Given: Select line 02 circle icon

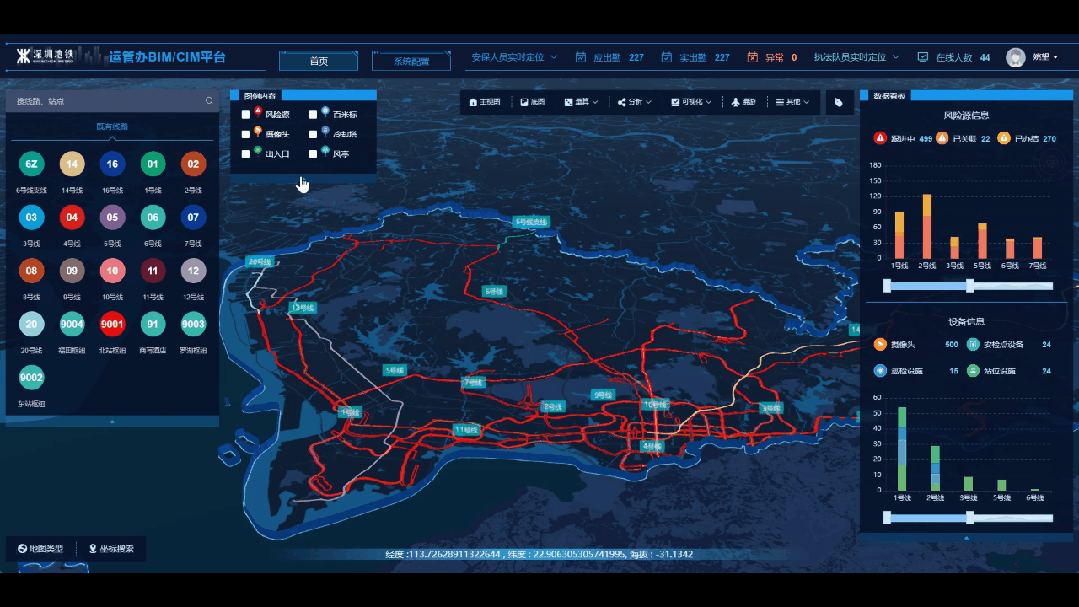Looking at the screenshot, I should (193, 164).
